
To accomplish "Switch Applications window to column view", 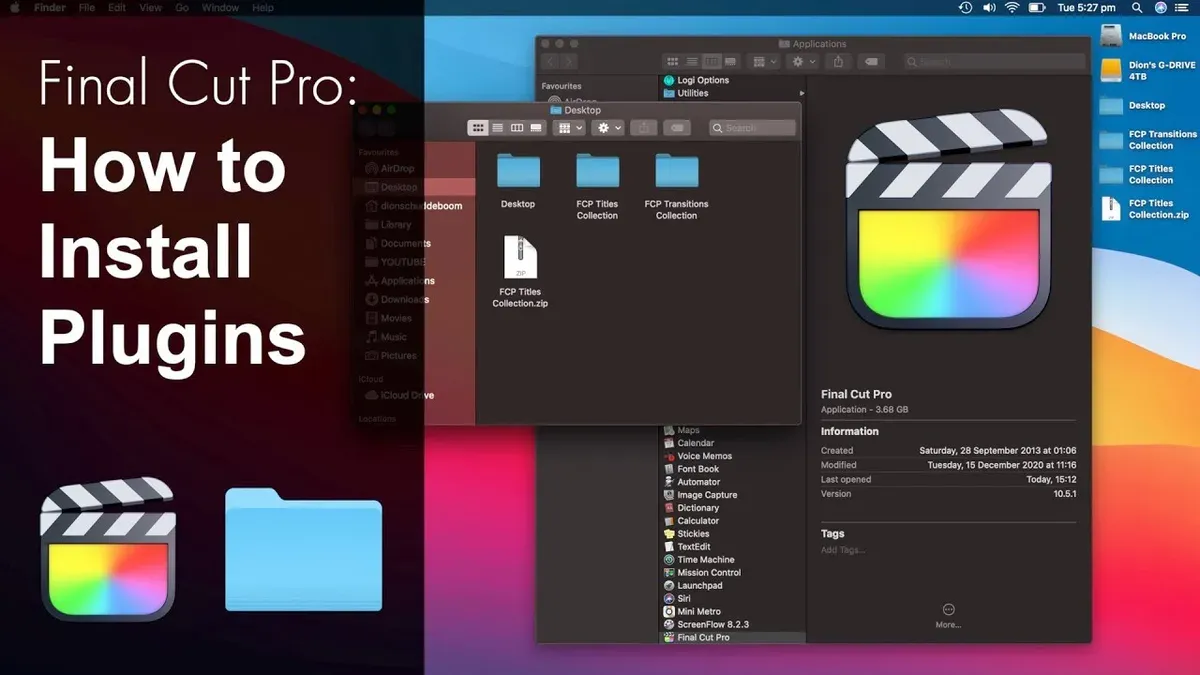I will tap(711, 62).
